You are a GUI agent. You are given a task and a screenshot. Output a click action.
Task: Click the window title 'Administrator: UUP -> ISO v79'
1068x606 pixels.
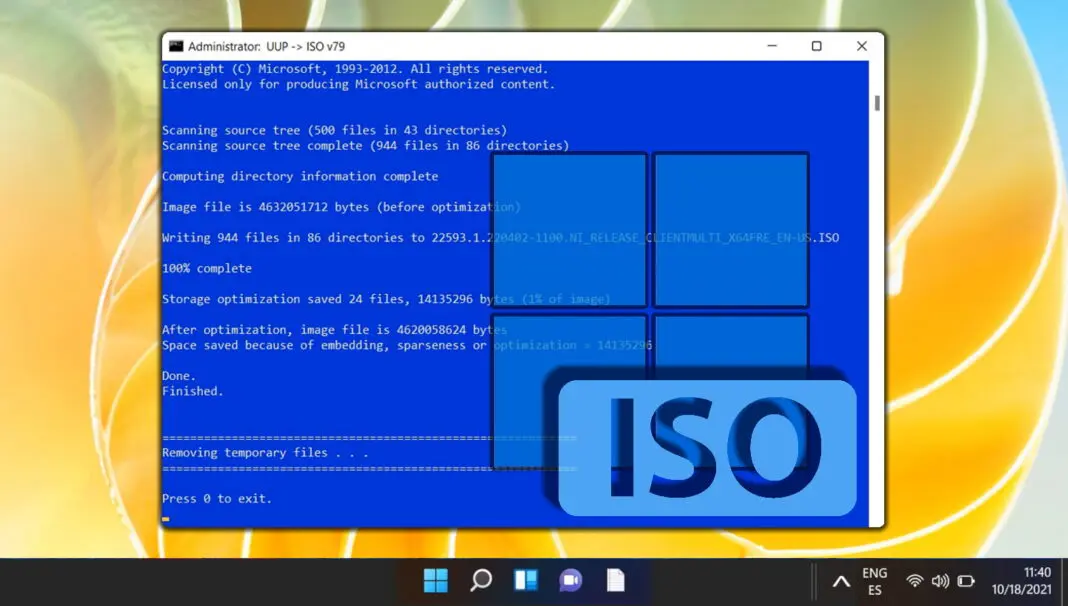(x=266, y=46)
